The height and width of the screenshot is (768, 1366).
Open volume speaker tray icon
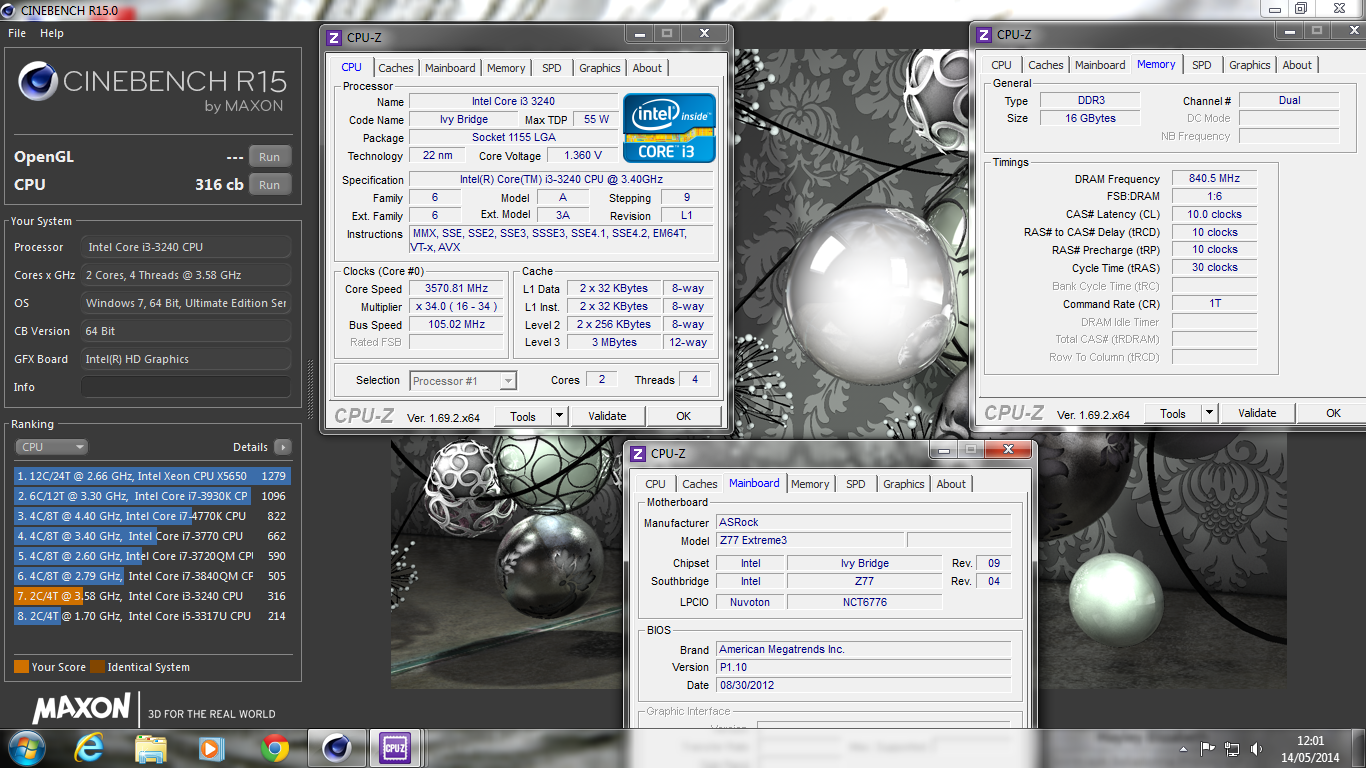coord(1256,749)
